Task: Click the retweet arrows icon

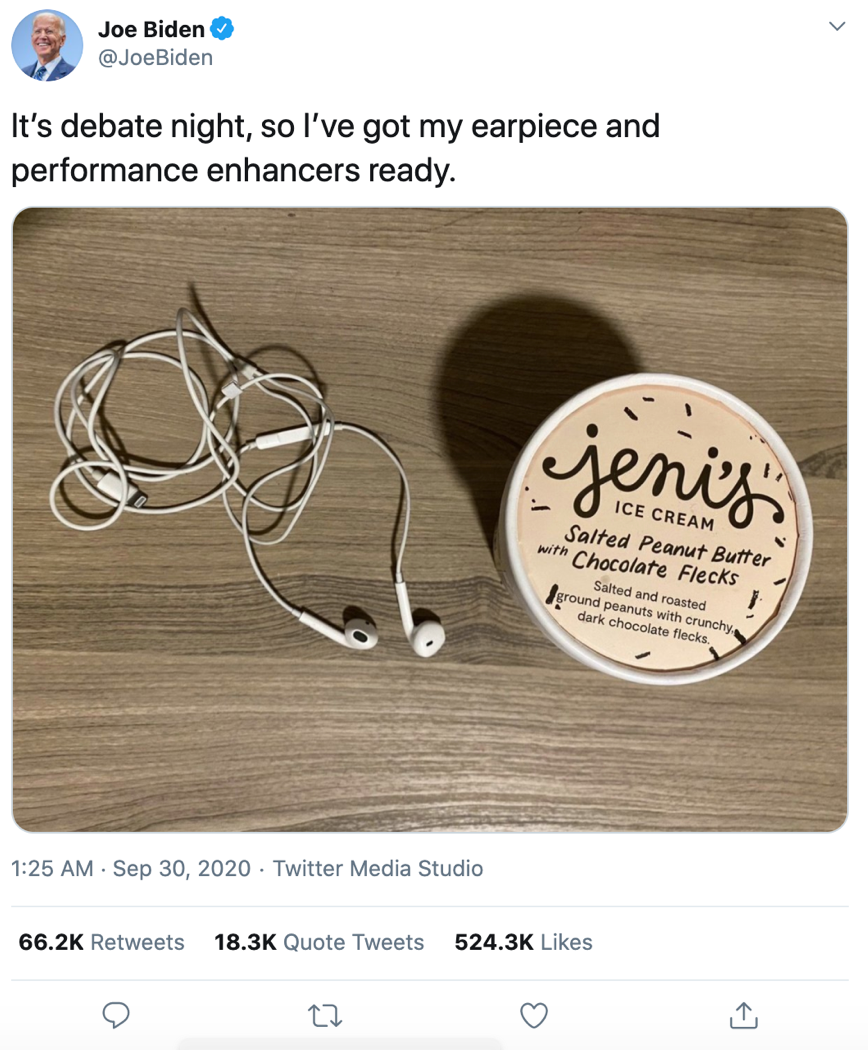Action: pyautogui.click(x=325, y=1016)
